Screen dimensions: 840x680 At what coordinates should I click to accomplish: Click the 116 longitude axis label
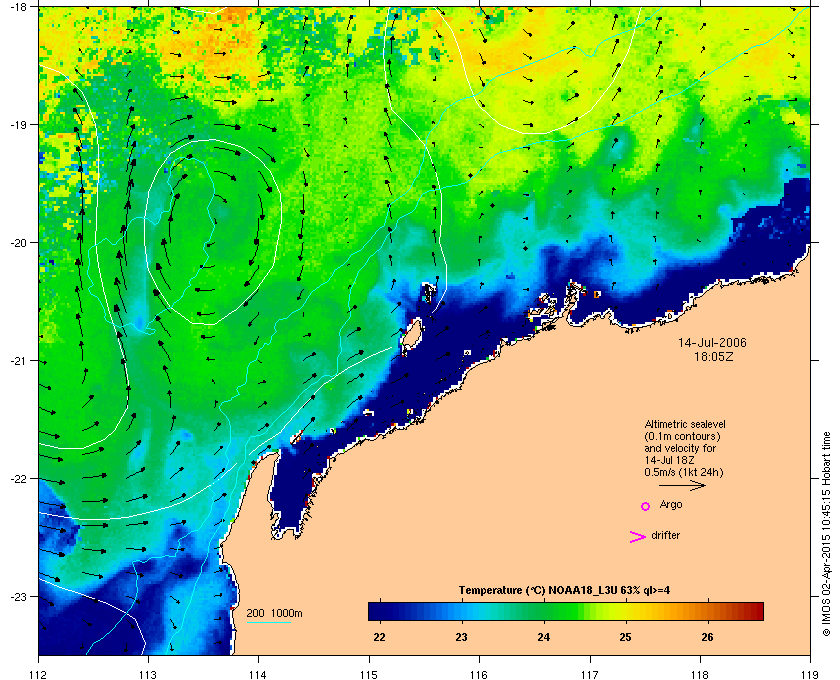(479, 675)
